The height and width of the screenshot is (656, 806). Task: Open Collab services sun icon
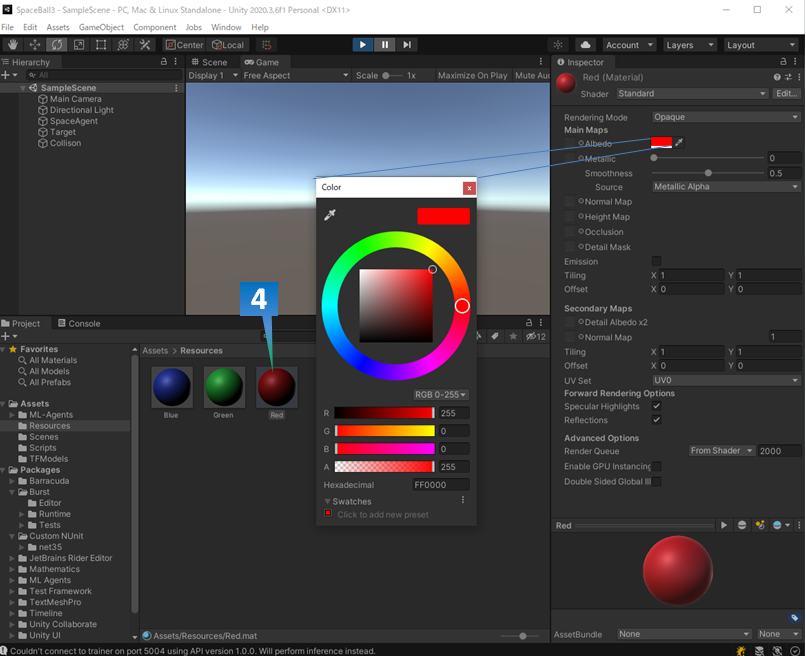pos(558,45)
